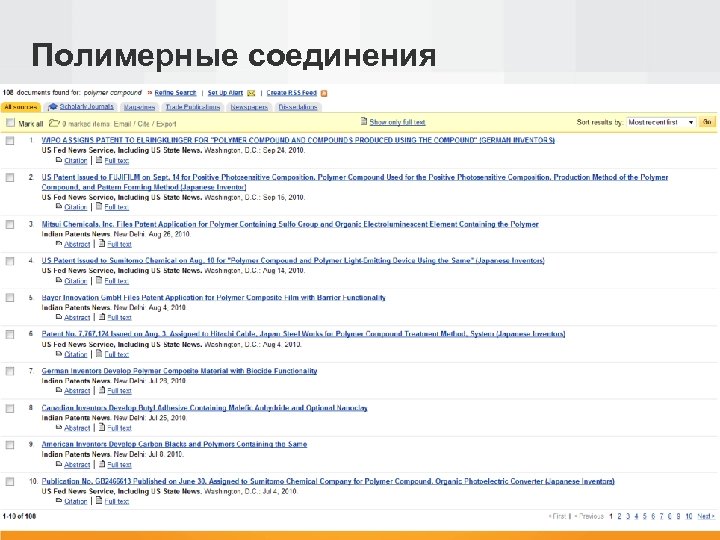Viewport: 720px width, 540px height.
Task: Switch to the Magazines tab
Action: 140,107
